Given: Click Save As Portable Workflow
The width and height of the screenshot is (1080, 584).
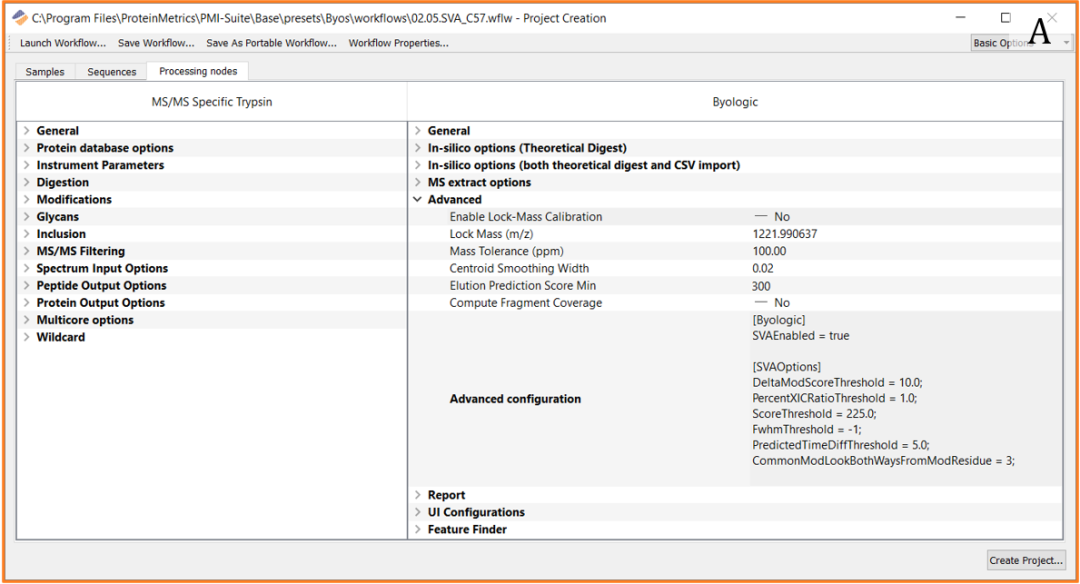Looking at the screenshot, I should click(271, 43).
